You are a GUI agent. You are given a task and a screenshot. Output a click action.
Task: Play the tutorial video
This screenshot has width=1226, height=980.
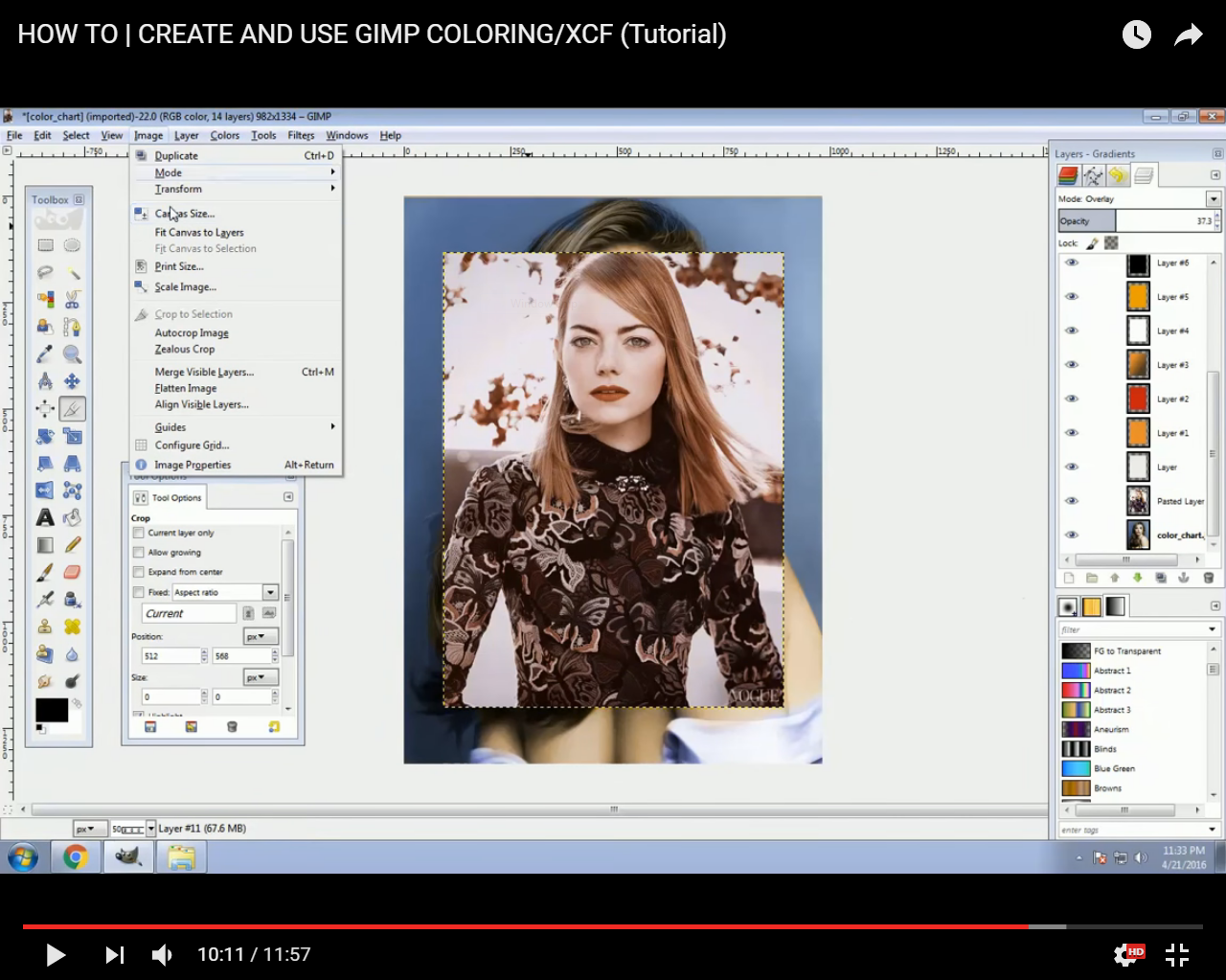pos(56,954)
